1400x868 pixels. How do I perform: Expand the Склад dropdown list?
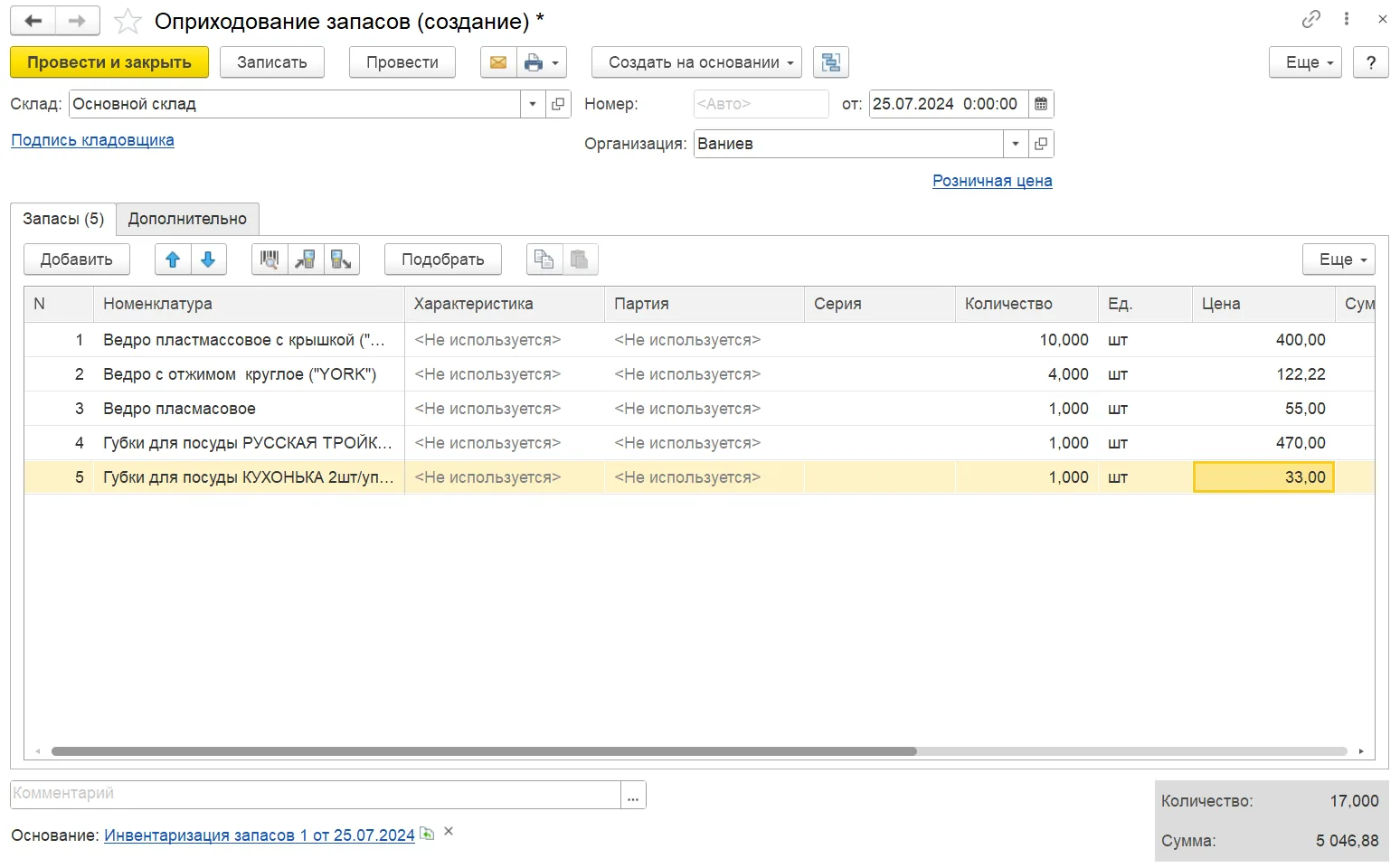click(532, 104)
